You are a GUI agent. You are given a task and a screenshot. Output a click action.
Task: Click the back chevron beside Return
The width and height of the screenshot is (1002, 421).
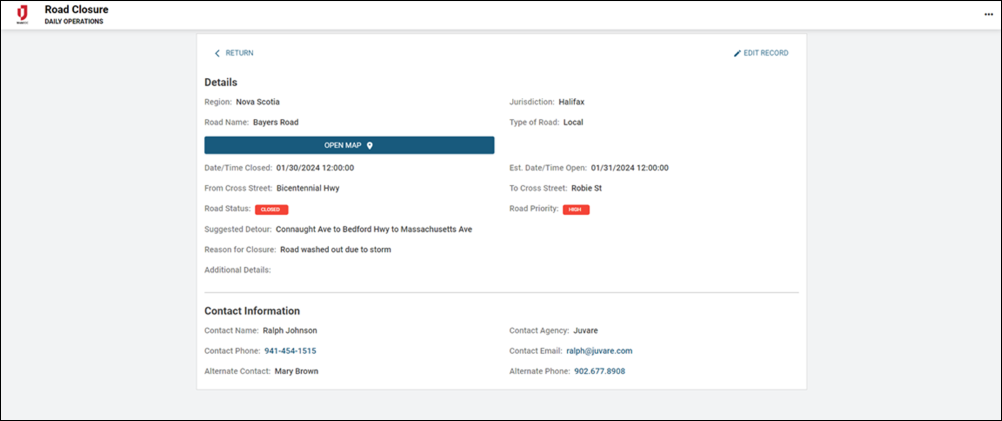coord(217,53)
